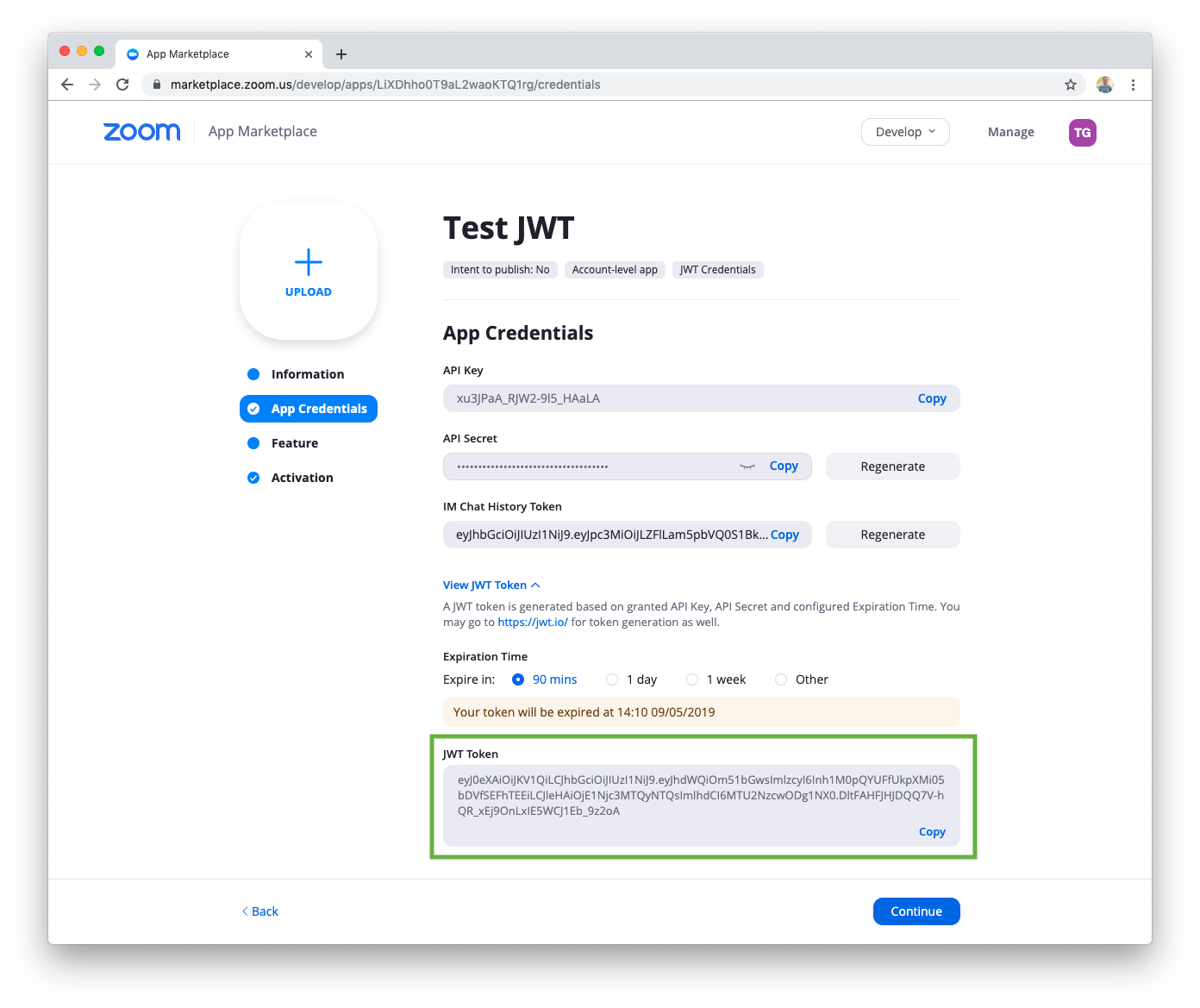Copy the JWT Token

click(x=932, y=832)
